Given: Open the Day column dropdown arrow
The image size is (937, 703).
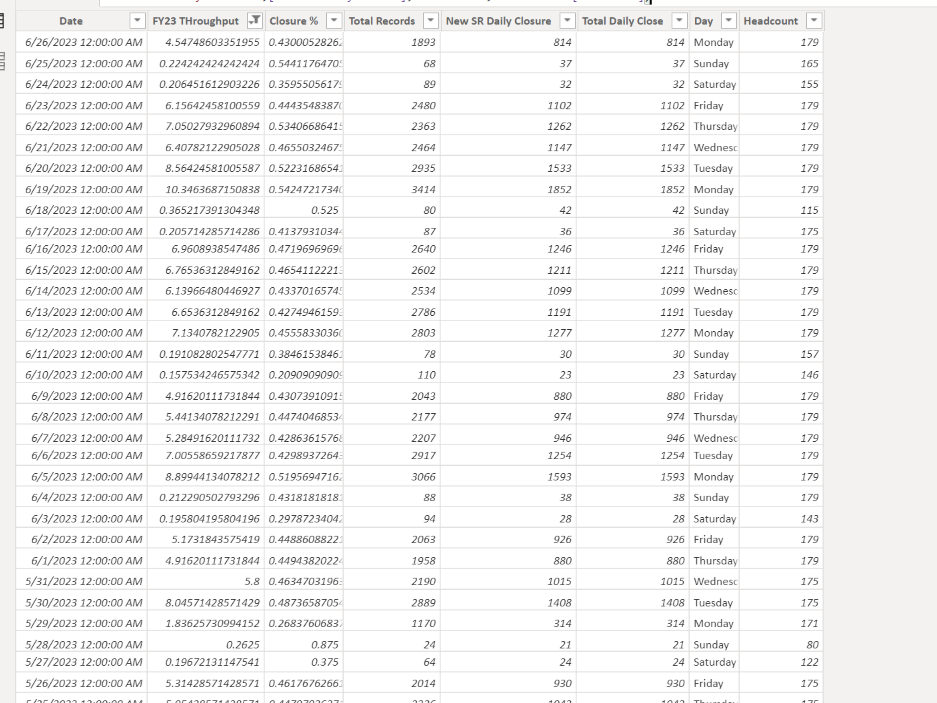Looking at the screenshot, I should [728, 21].
